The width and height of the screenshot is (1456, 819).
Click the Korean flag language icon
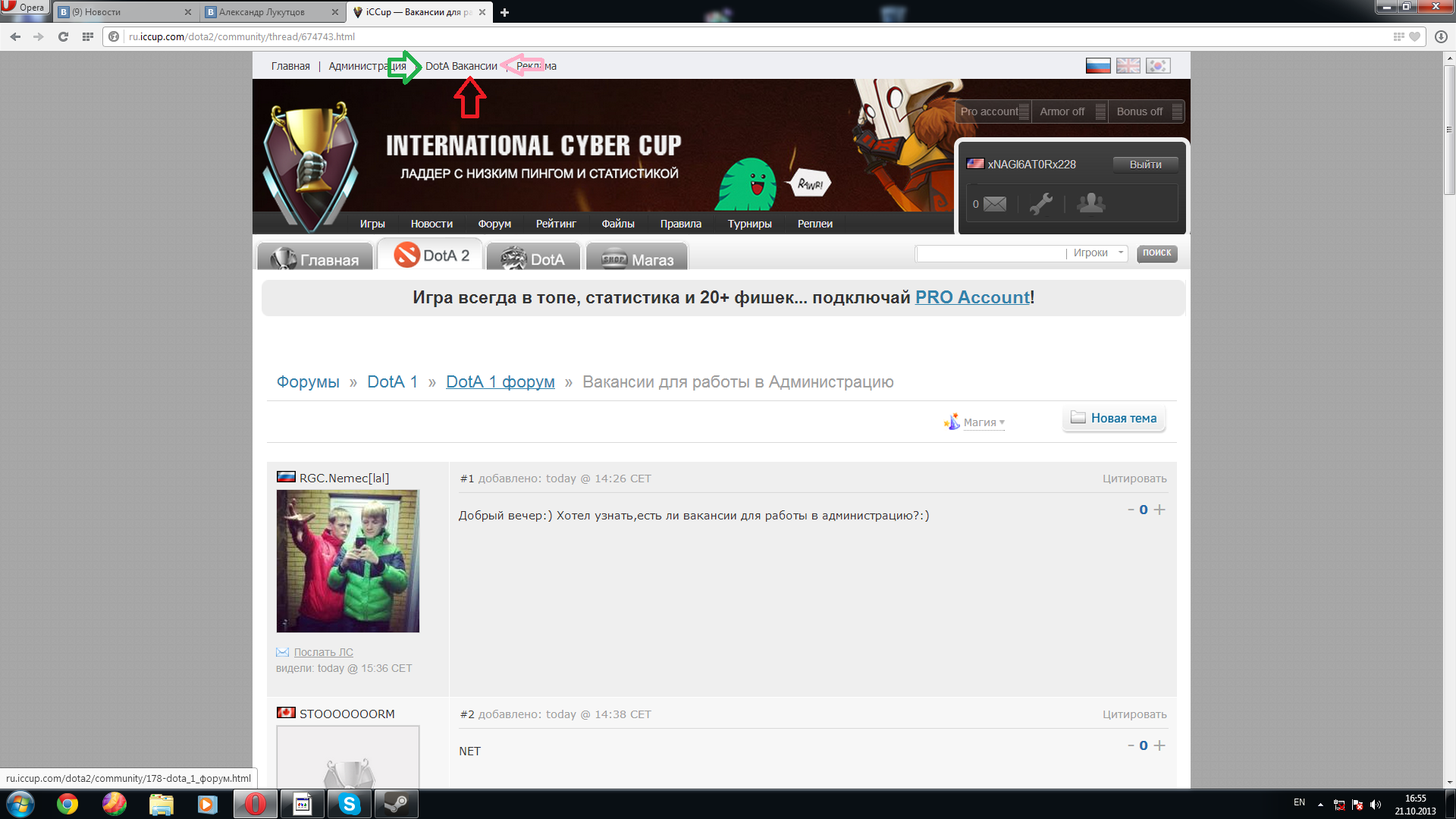coord(1157,66)
